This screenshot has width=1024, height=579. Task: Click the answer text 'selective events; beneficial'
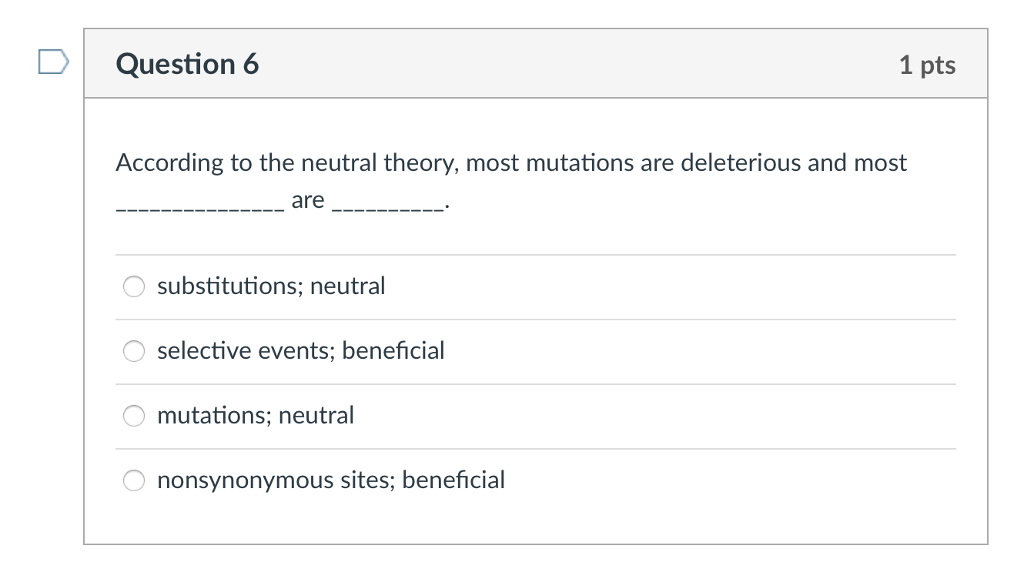point(301,351)
